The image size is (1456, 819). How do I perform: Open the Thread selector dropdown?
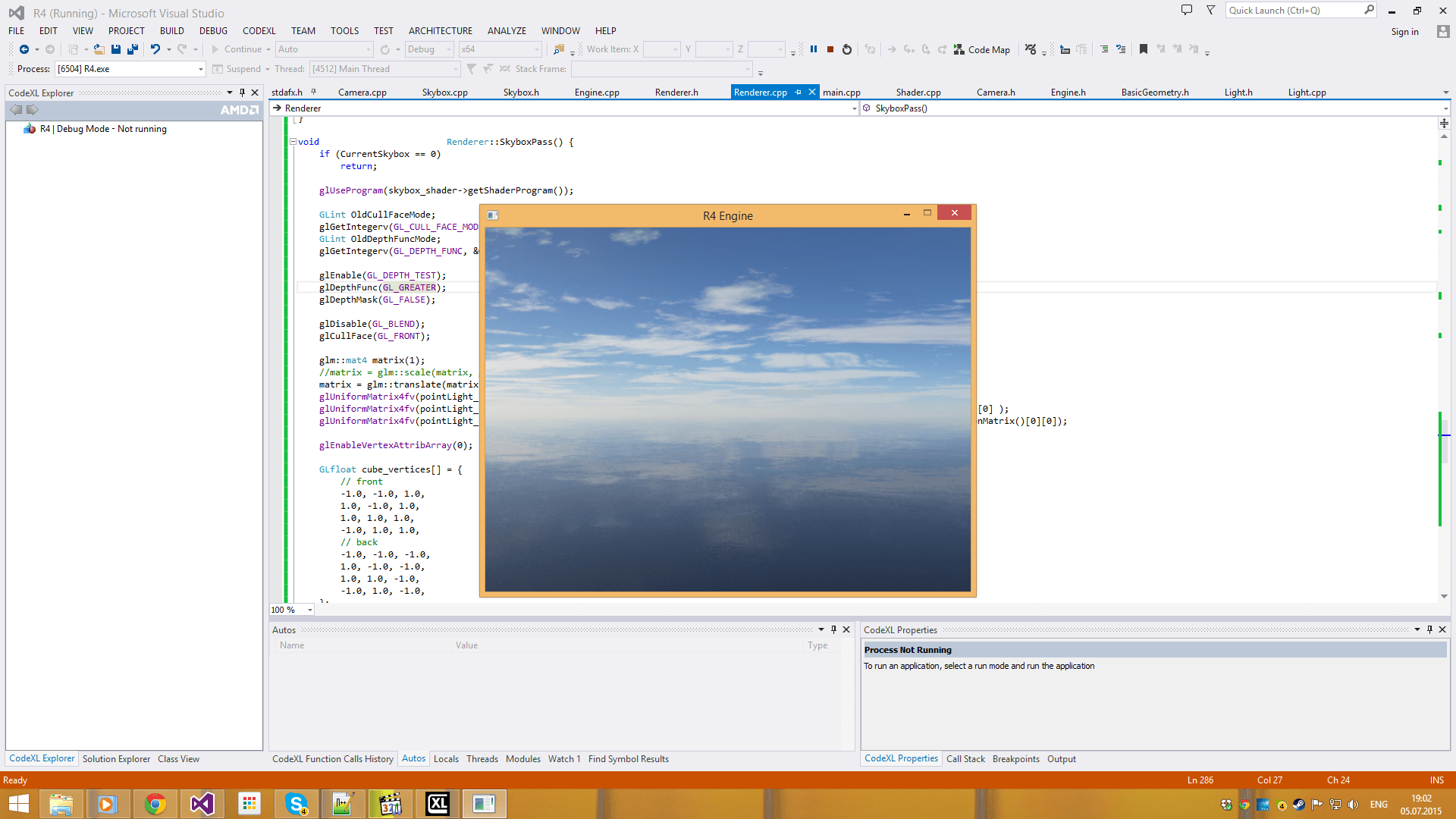point(456,68)
